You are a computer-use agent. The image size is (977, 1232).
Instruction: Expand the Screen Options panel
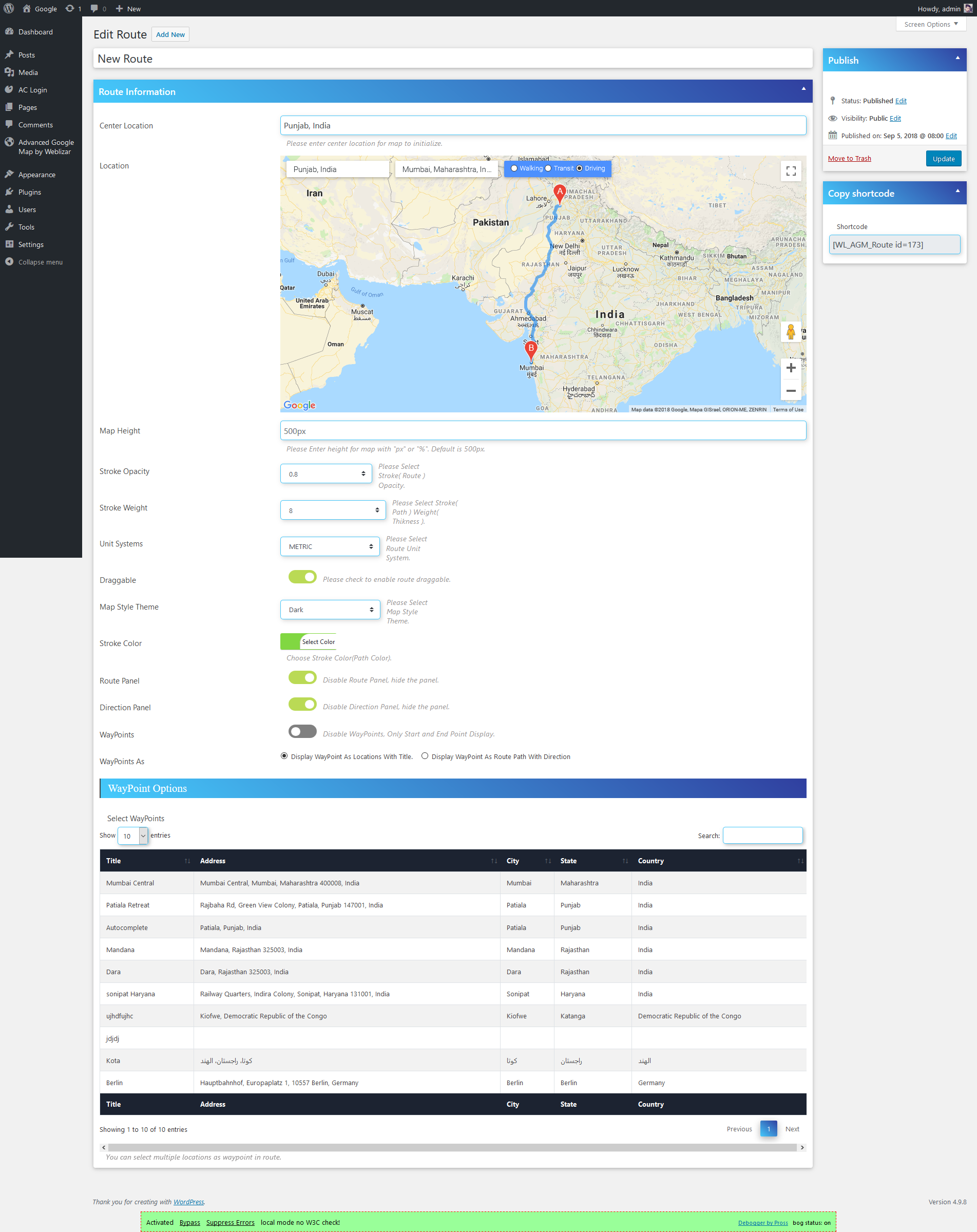tap(931, 24)
